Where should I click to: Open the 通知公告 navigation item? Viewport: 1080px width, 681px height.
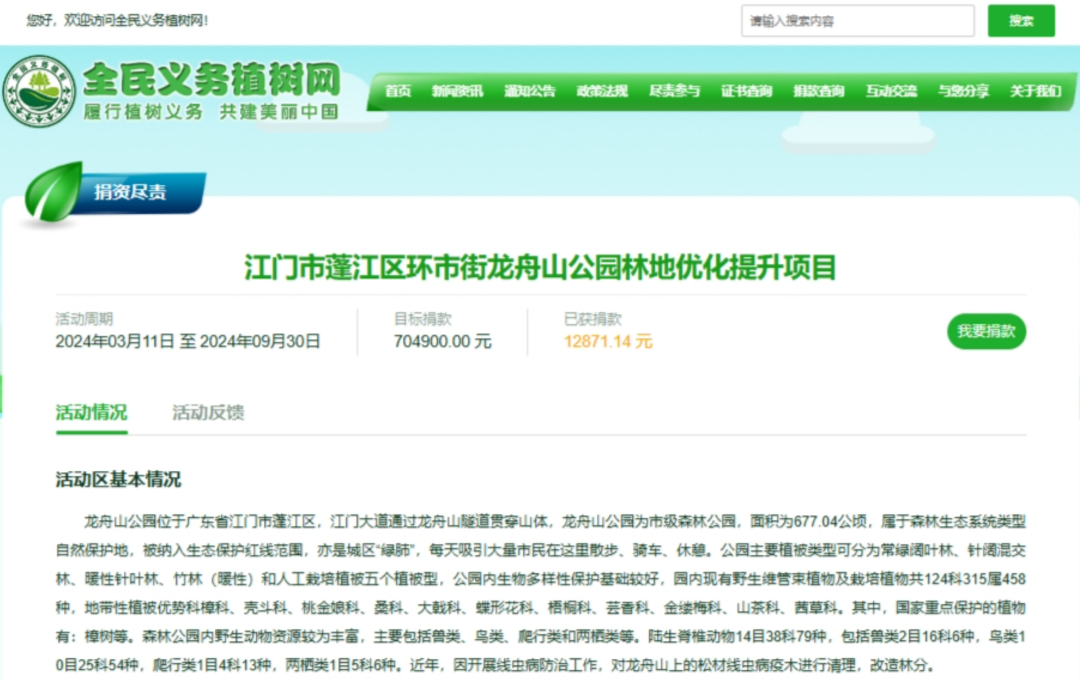(x=530, y=90)
